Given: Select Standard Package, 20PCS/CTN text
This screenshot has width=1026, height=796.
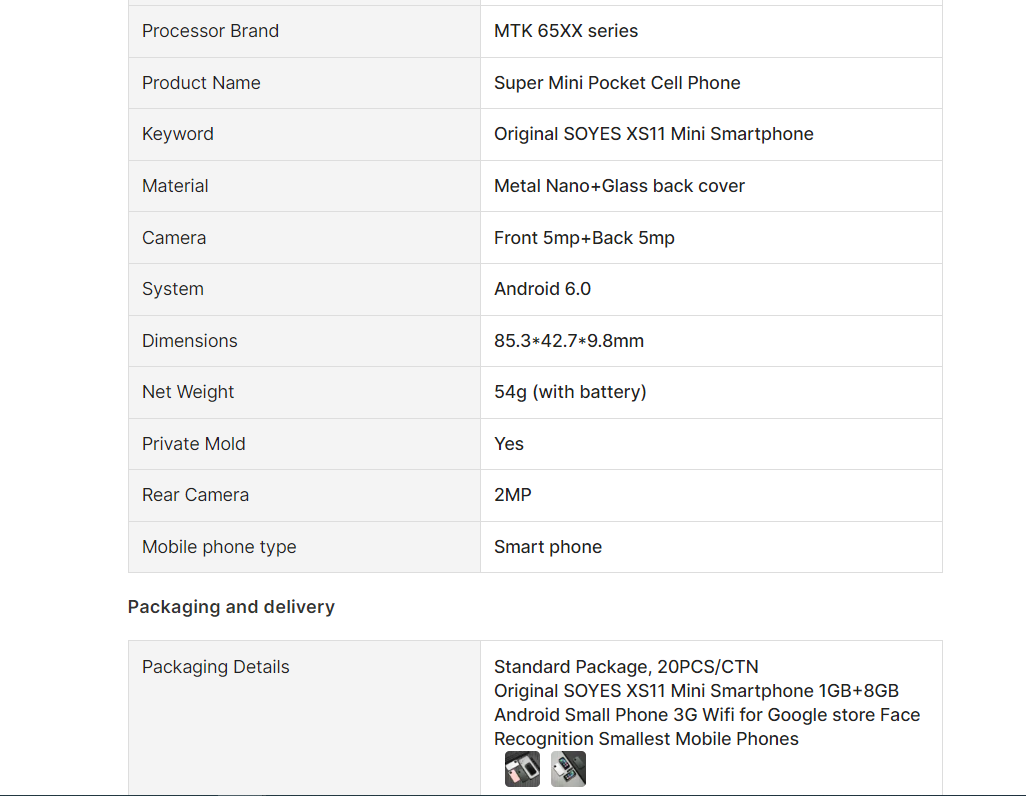Looking at the screenshot, I should tap(626, 666).
